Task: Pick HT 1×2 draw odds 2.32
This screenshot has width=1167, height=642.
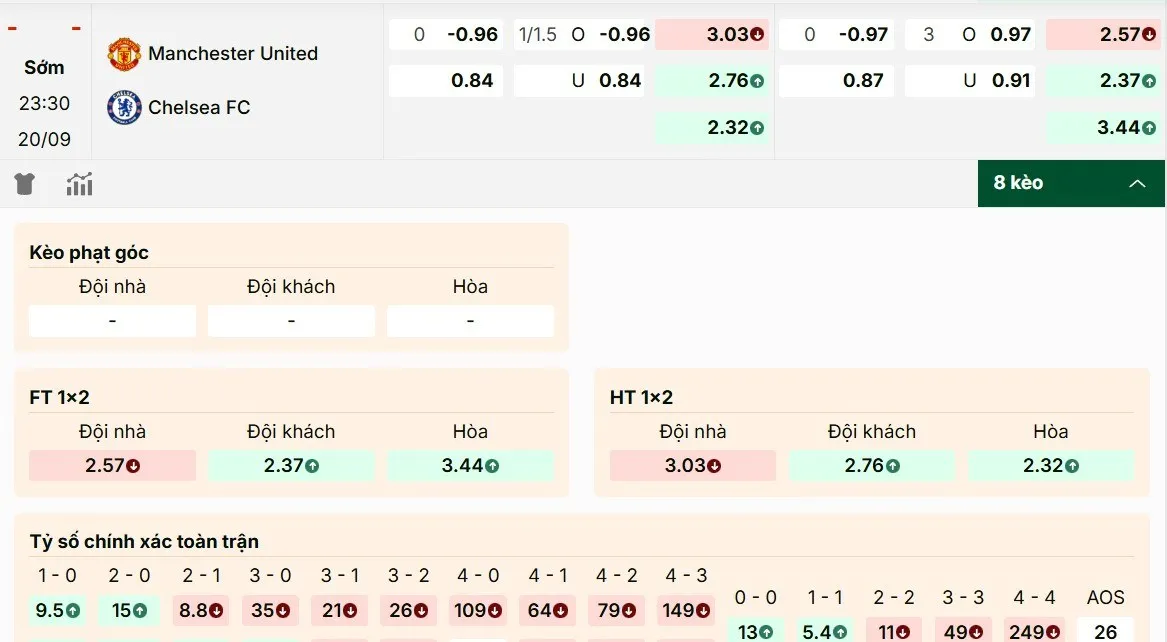Action: [1050, 465]
